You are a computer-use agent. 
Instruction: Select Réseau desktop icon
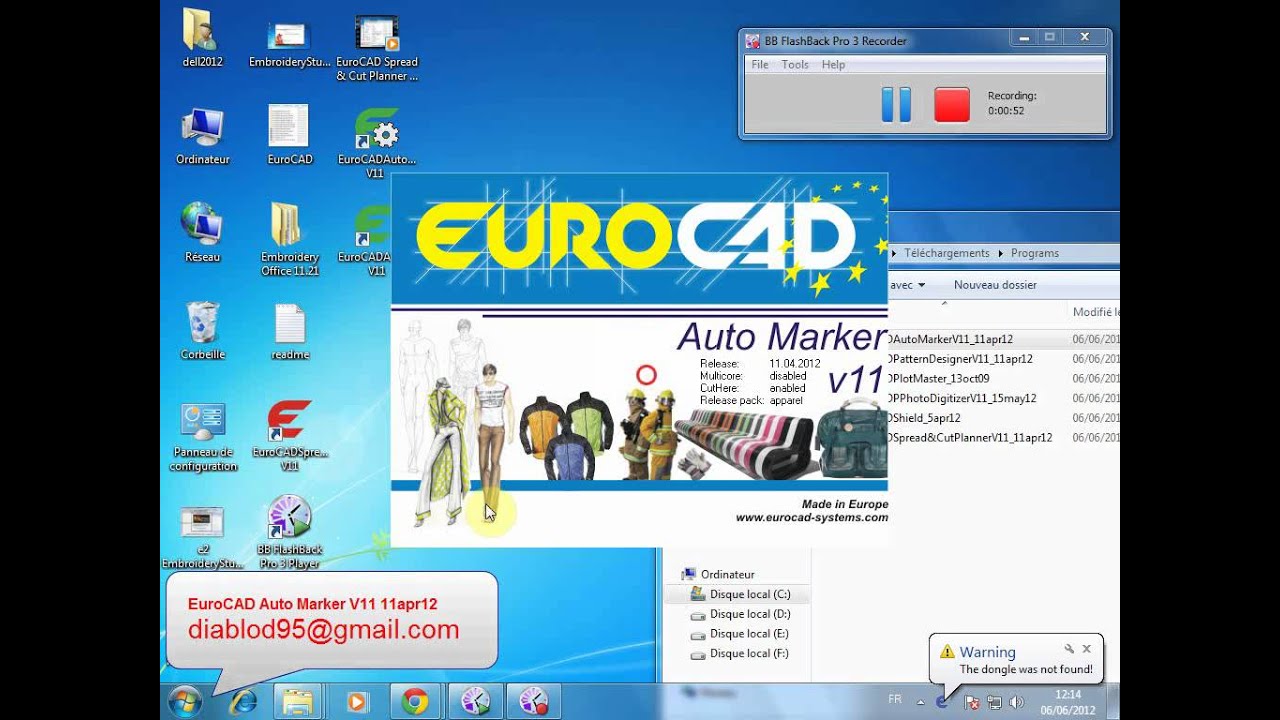coord(203,233)
